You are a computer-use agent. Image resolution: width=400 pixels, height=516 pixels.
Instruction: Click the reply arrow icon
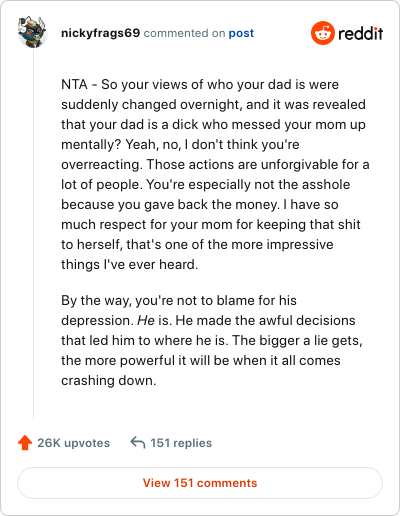pos(138,443)
